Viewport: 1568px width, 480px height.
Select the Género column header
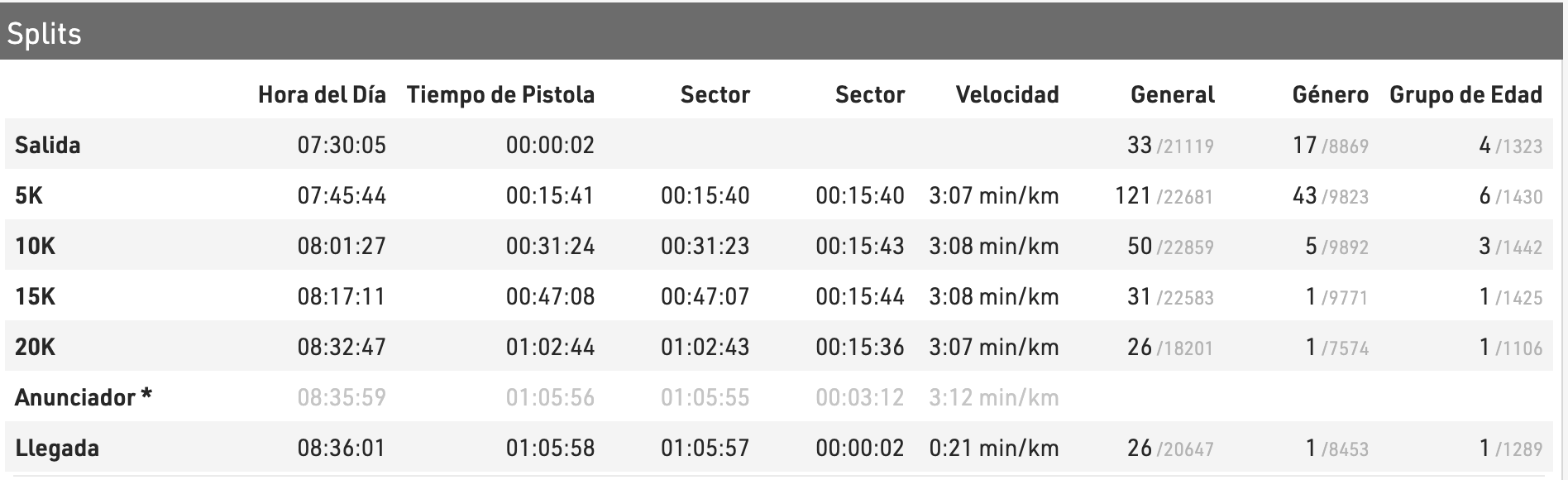(x=1329, y=95)
